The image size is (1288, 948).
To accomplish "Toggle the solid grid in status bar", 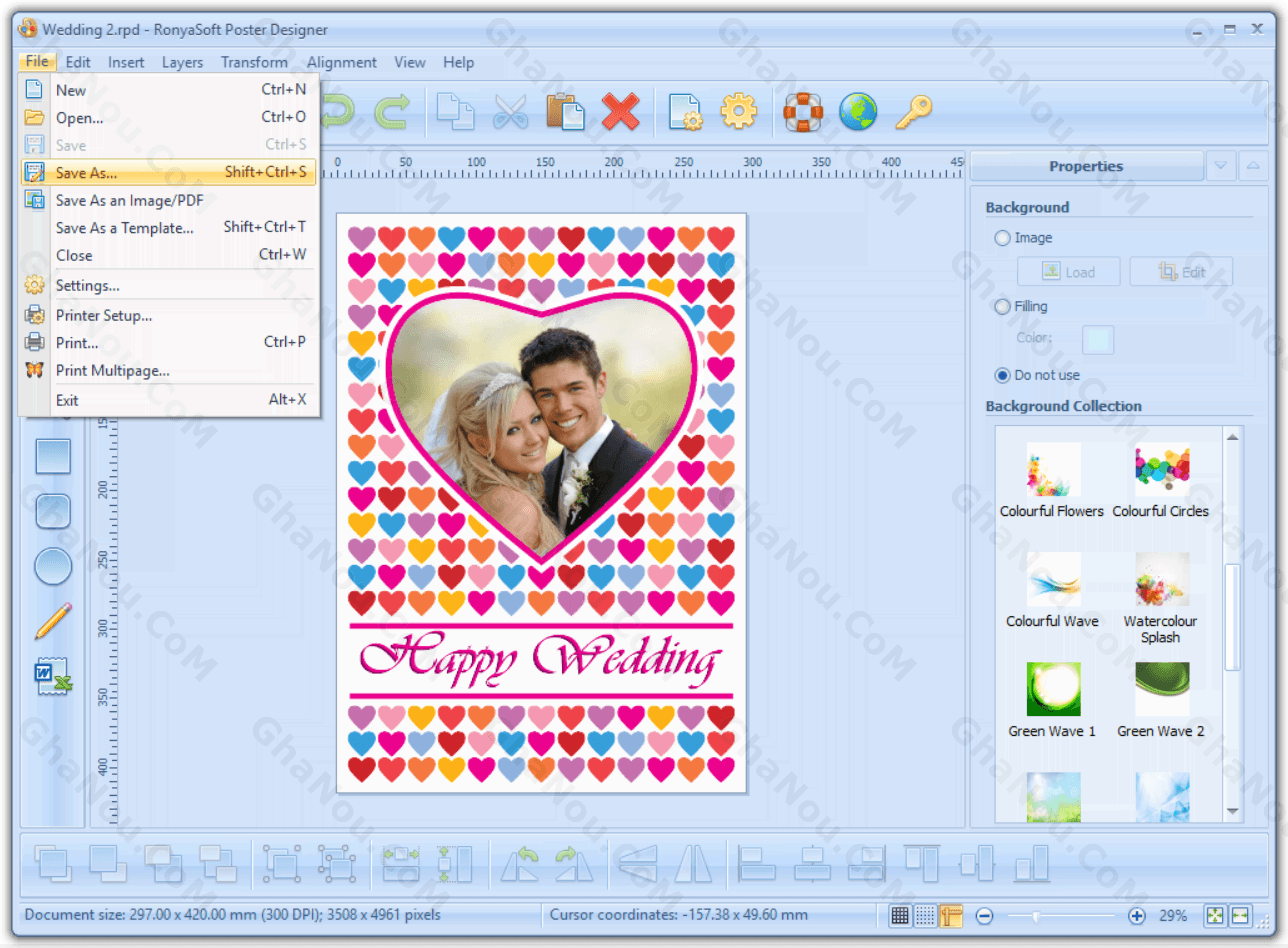I will click(x=899, y=915).
